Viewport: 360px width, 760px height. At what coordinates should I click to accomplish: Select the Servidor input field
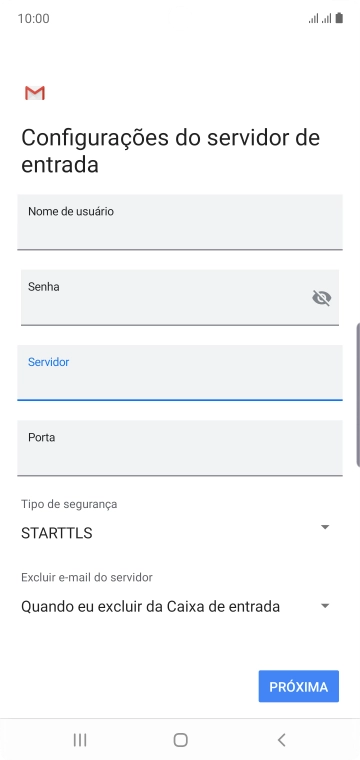pyautogui.click(x=180, y=373)
